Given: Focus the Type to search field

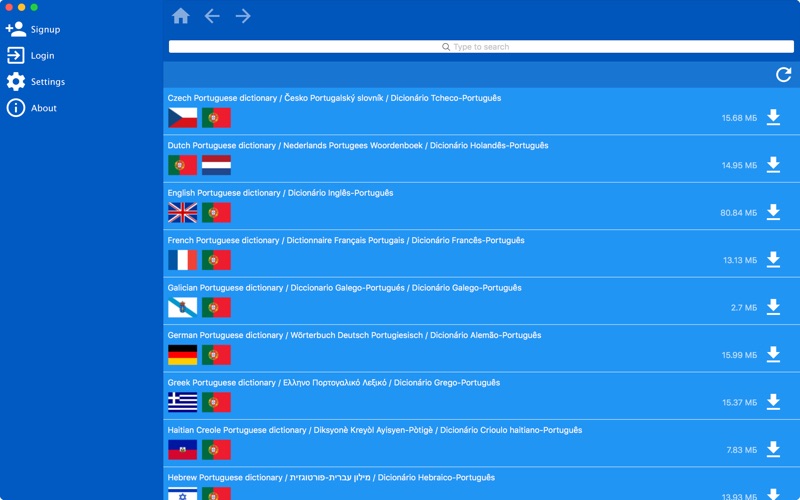Looking at the screenshot, I should 481,46.
